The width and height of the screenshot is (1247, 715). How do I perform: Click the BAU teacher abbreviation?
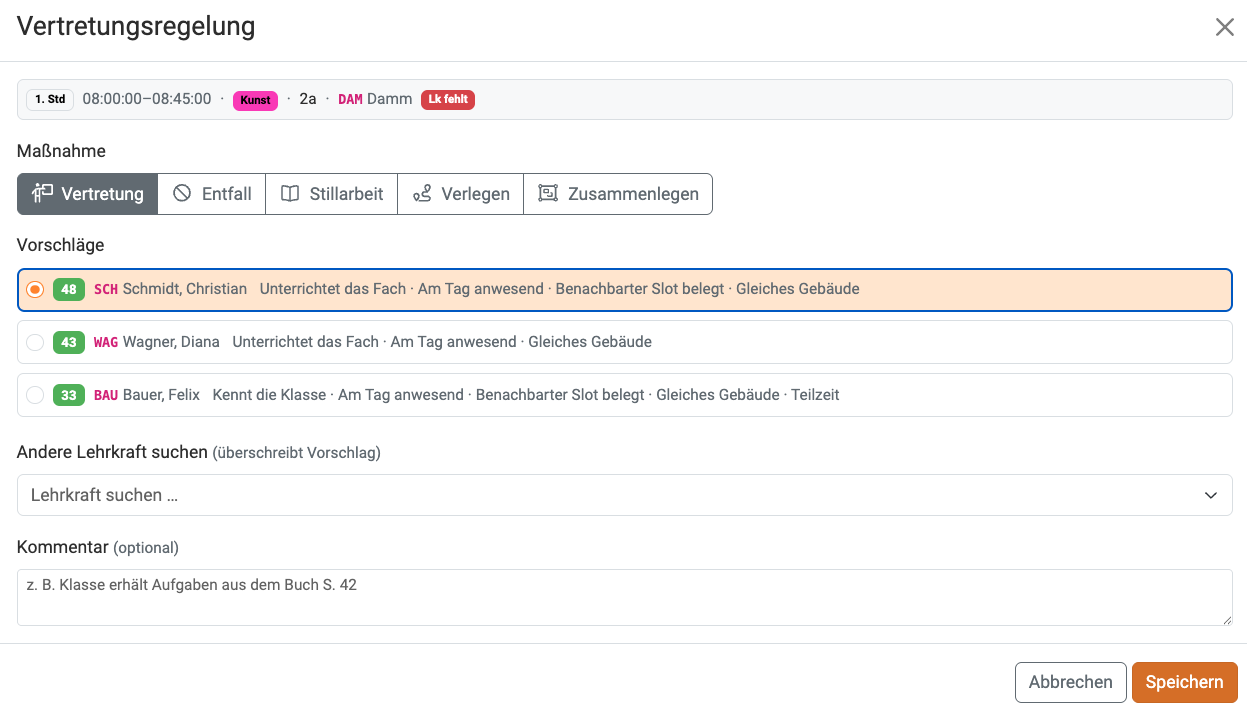(x=106, y=395)
